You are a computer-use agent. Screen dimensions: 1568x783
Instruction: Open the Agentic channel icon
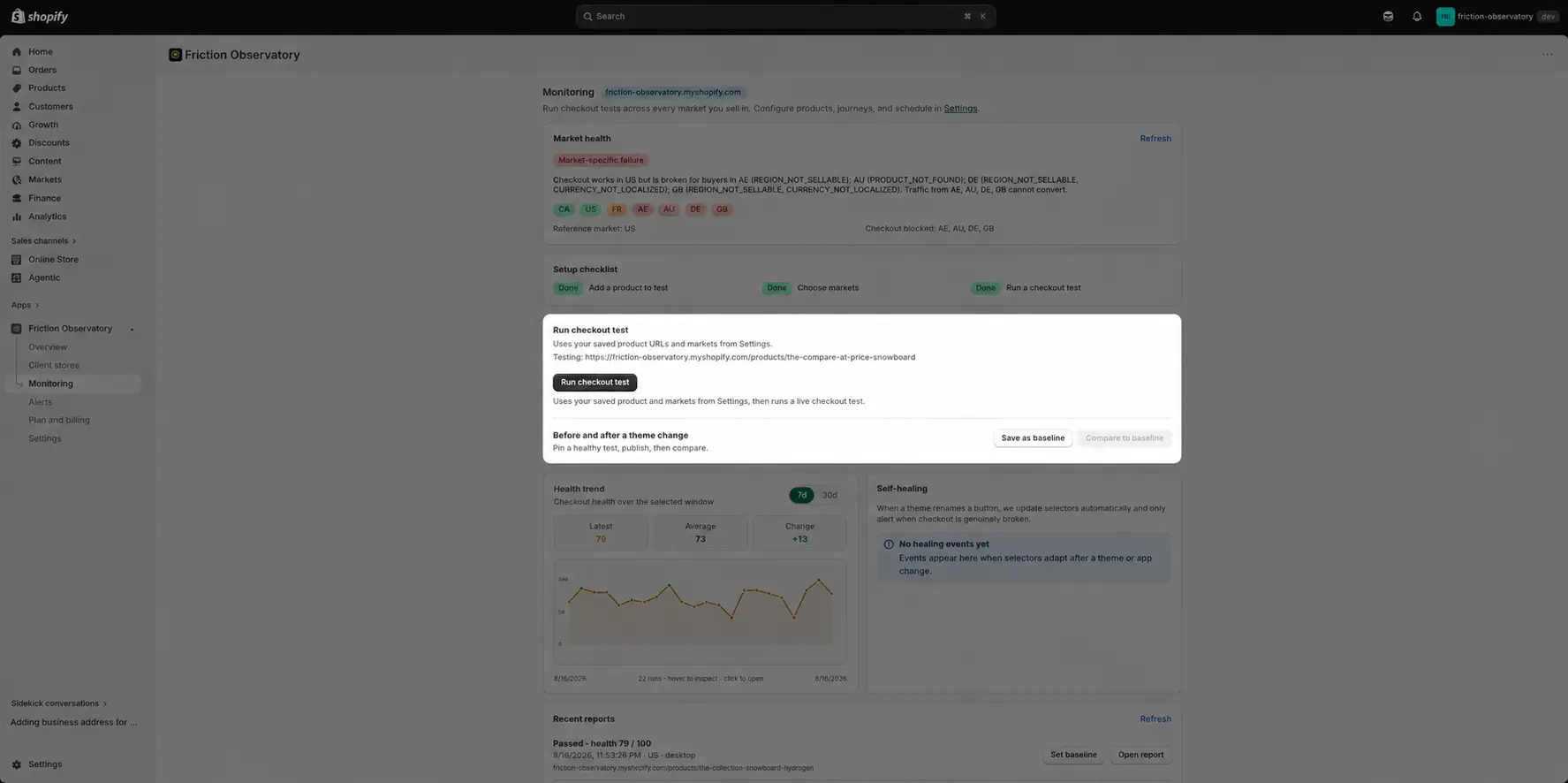tap(16, 277)
